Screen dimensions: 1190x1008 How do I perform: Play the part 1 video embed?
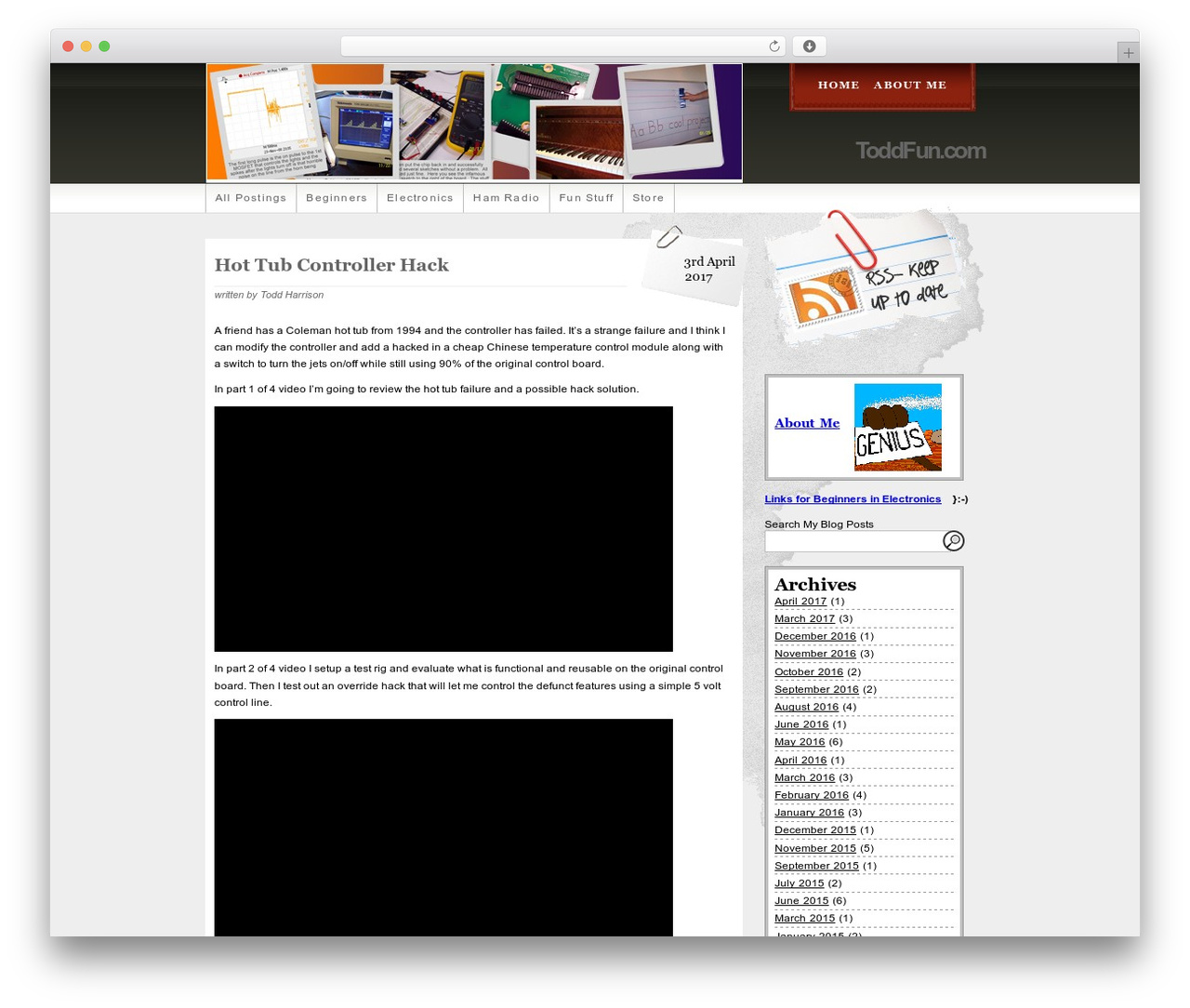point(443,529)
